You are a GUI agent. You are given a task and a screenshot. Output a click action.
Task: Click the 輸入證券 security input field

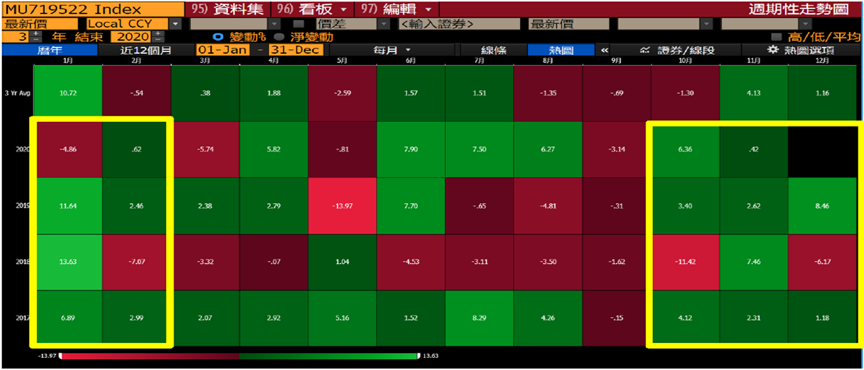[460, 24]
